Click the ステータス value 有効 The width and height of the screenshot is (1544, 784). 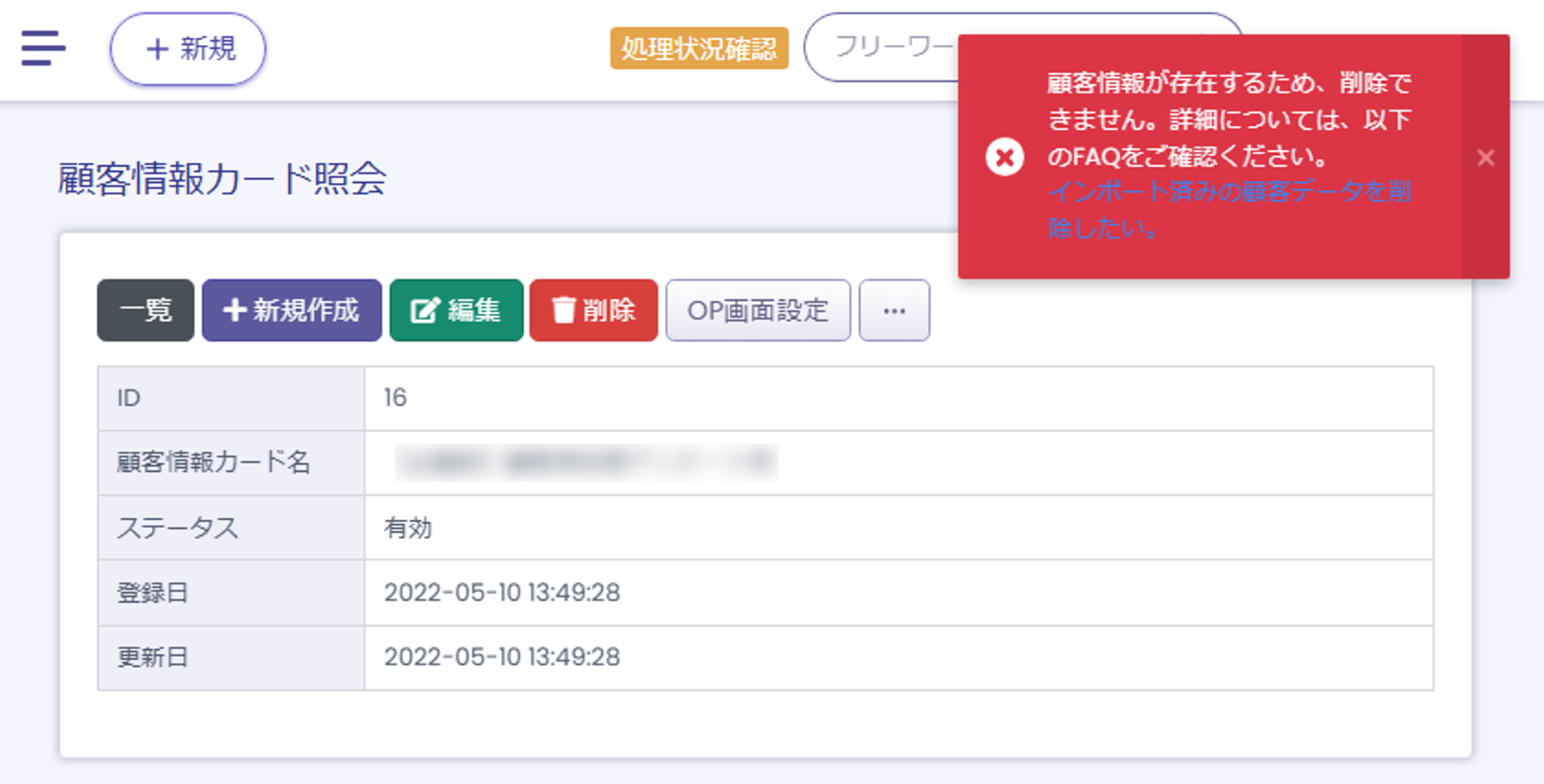click(x=408, y=528)
